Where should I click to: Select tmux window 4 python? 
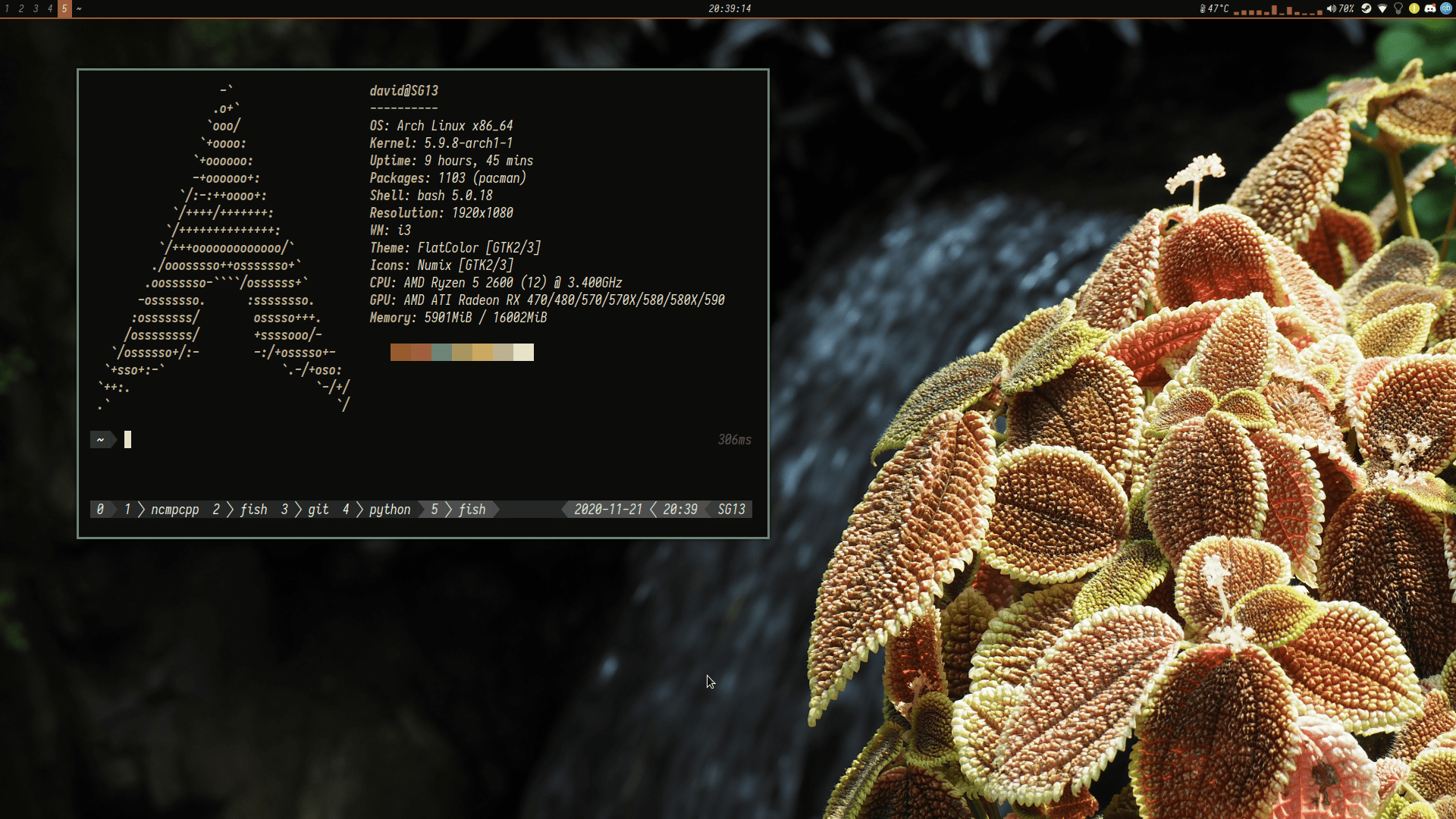click(376, 510)
